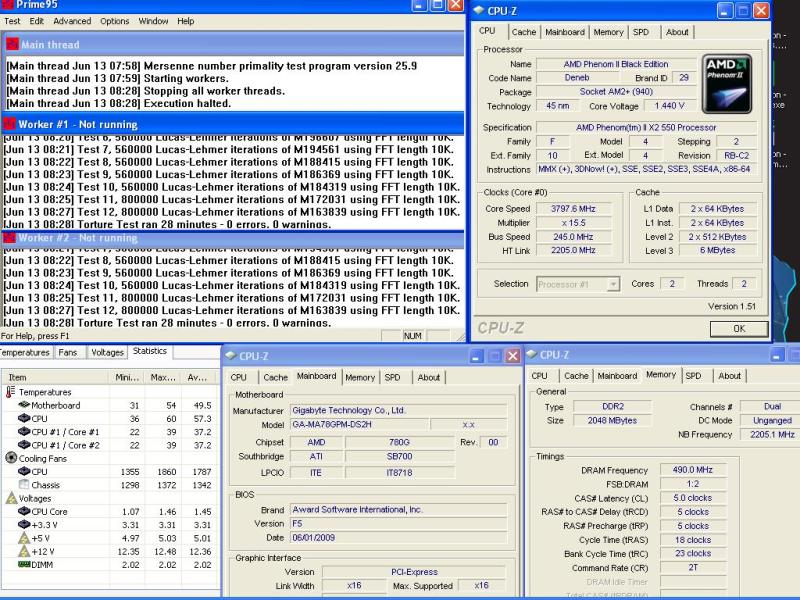Viewport: 800px width, 600px height.
Task: Select Cache tab in CPU-Z Memory window
Action: pos(576,376)
